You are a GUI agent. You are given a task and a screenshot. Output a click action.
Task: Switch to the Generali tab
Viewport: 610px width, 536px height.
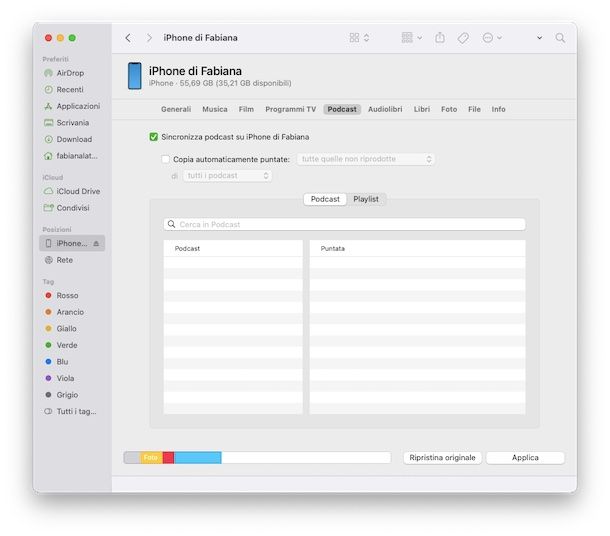[176, 109]
